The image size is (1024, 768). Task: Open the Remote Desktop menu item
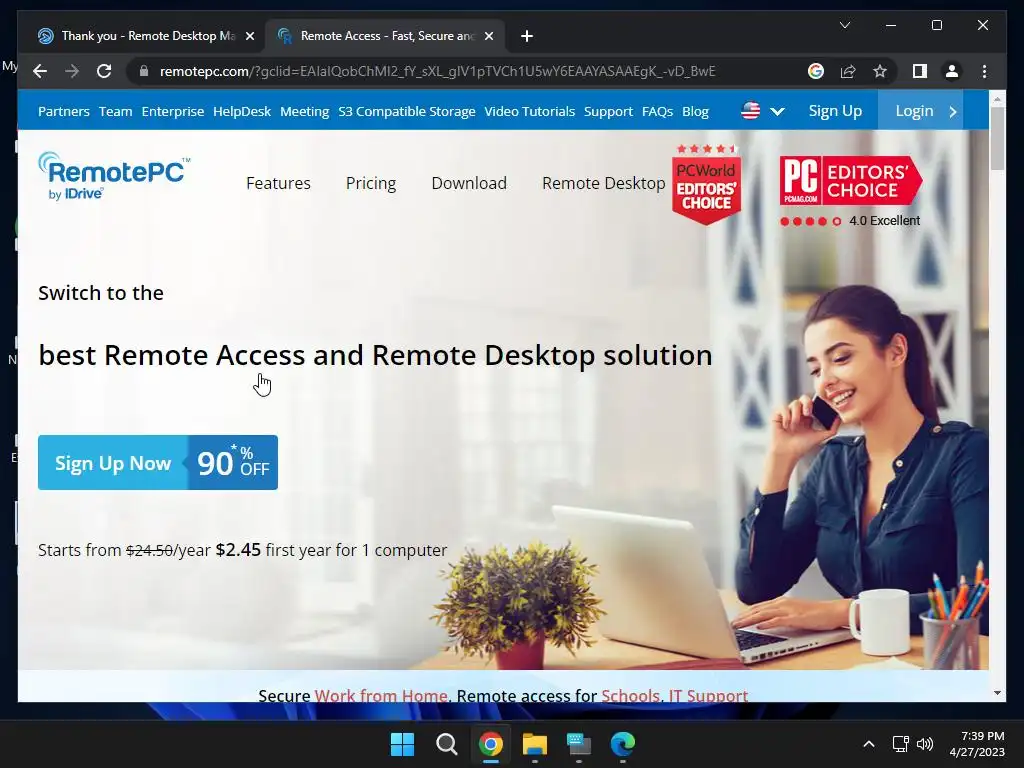tap(603, 183)
